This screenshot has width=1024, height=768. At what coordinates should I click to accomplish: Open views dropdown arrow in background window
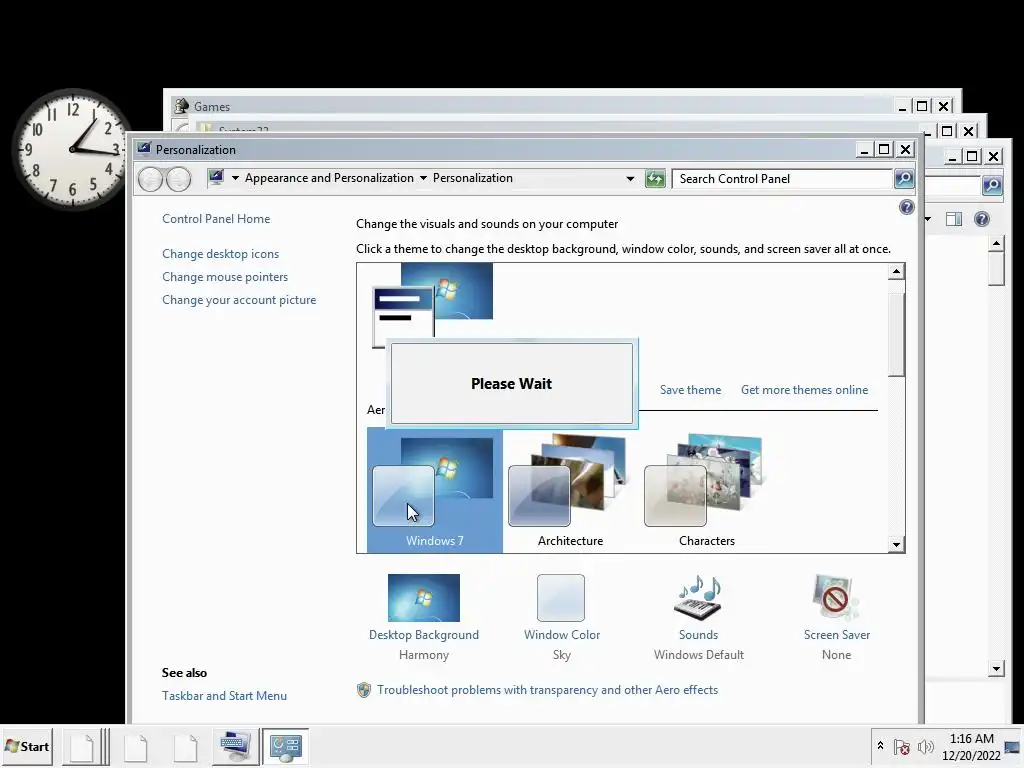[927, 219]
